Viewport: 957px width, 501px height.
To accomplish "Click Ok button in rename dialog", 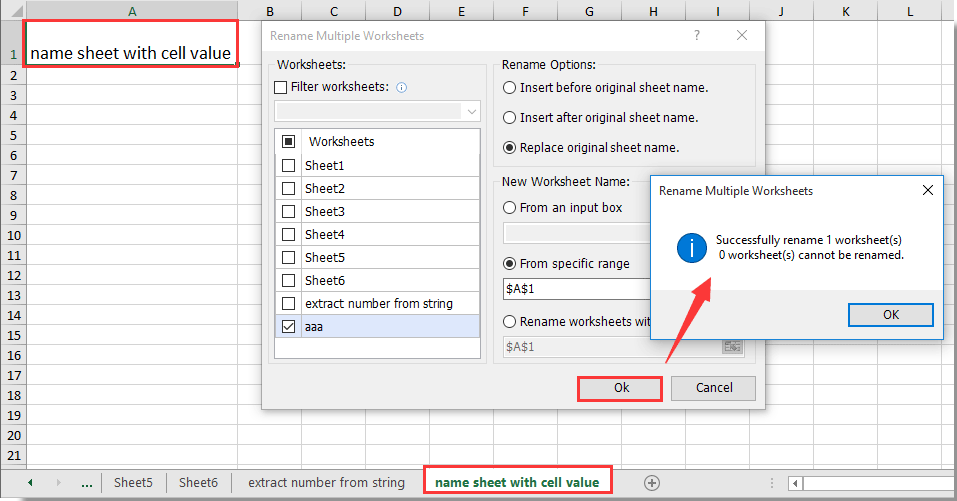I will coord(621,388).
